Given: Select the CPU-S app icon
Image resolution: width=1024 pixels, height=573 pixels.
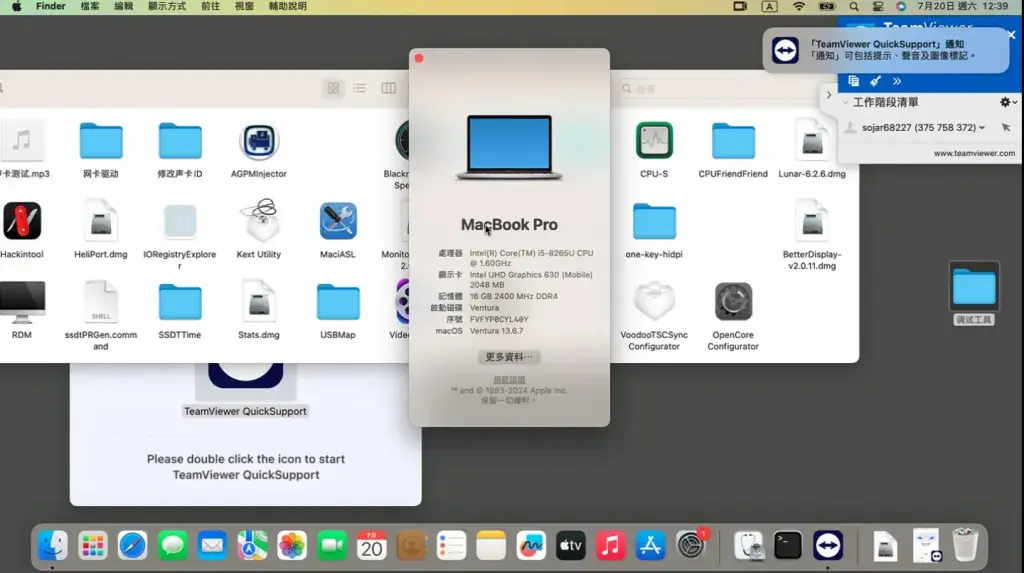Looking at the screenshot, I should pos(654,140).
